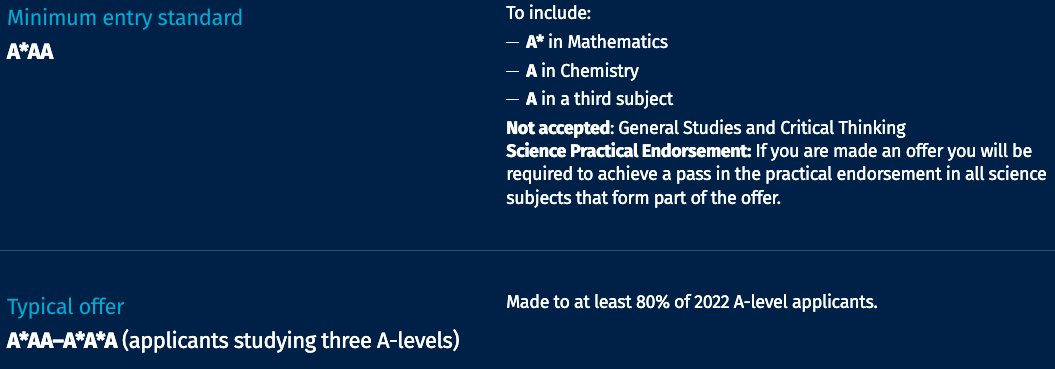Click the horizontal divider line between sections
Image resolution: width=1055 pixels, height=369 pixels.
pos(528,250)
